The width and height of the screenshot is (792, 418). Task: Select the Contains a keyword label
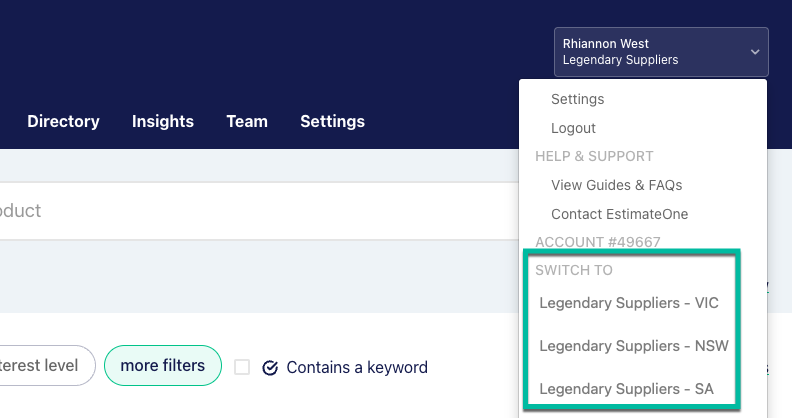tap(357, 368)
